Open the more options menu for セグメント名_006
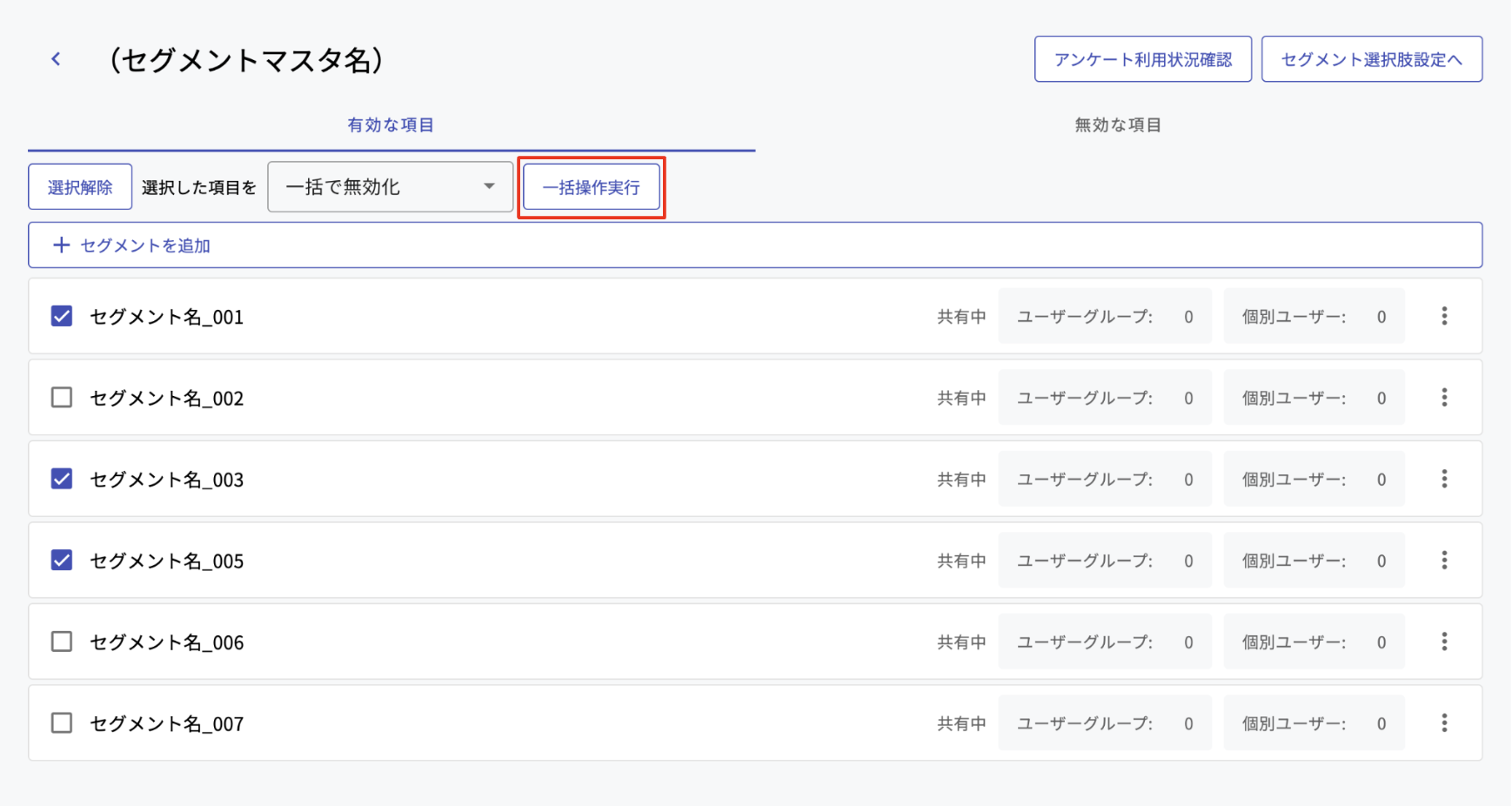This screenshot has width=1512, height=806. point(1444,641)
